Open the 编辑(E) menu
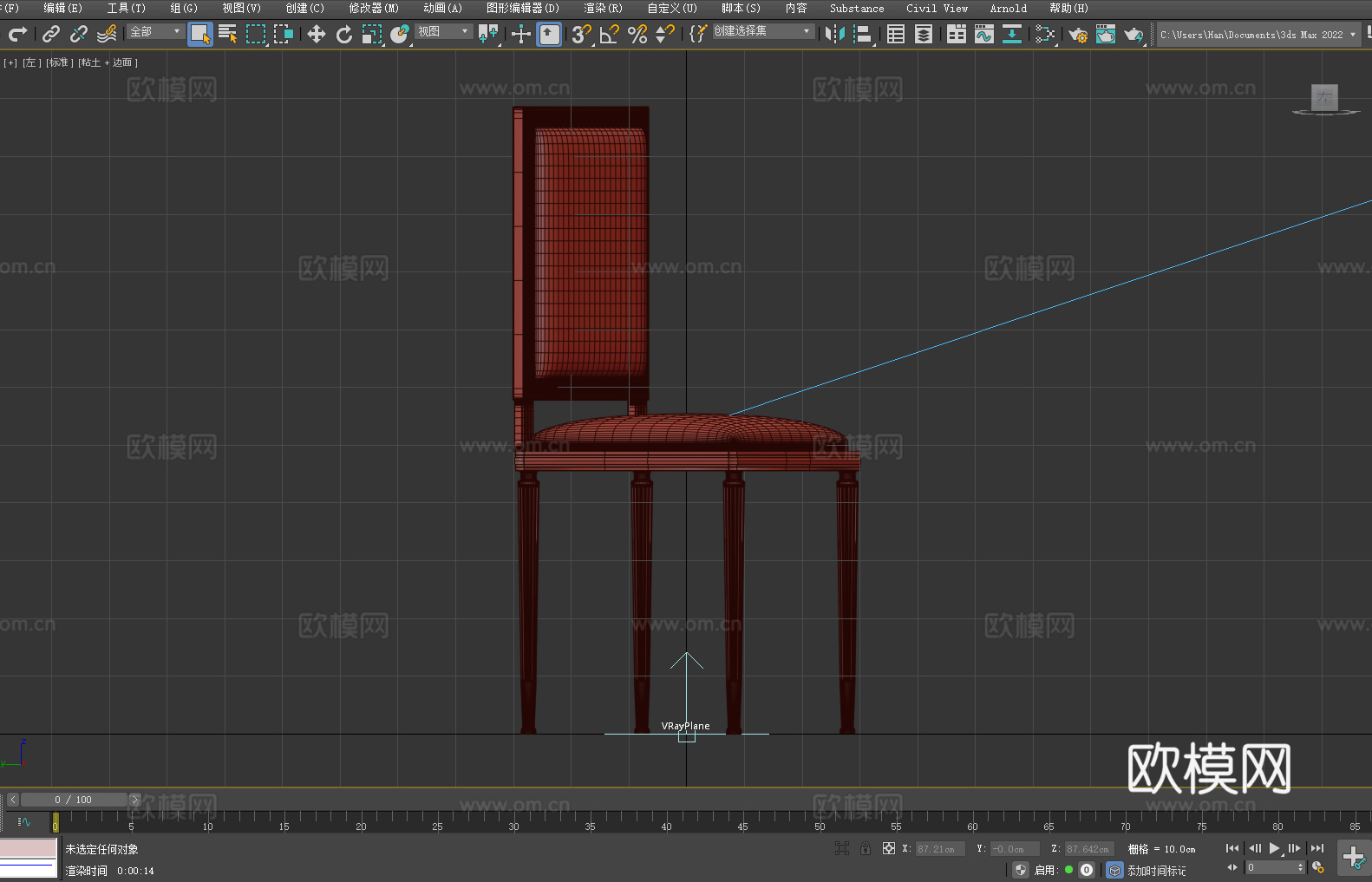This screenshot has height=882, width=1372. [x=62, y=8]
